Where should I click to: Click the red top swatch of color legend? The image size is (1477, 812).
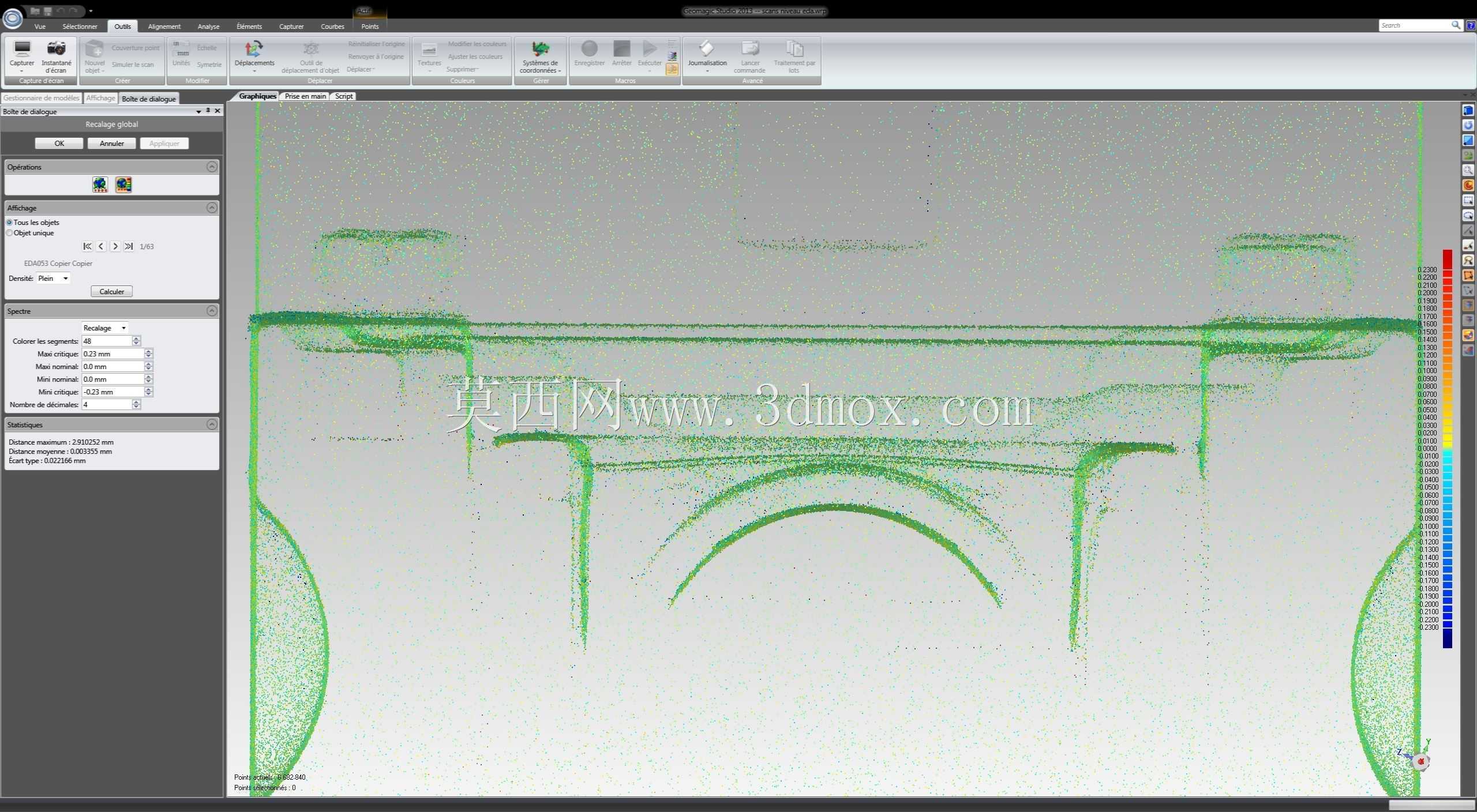pos(1448,259)
